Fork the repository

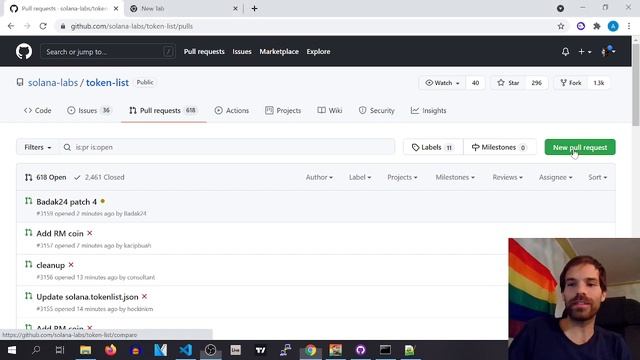[571, 83]
